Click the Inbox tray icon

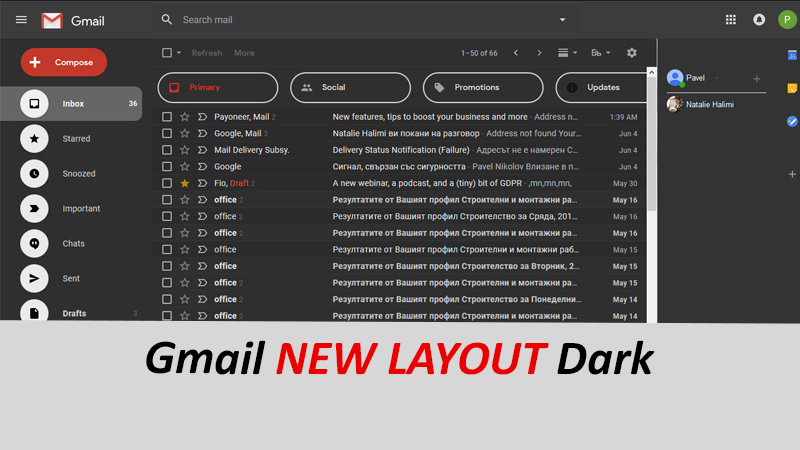(34, 104)
